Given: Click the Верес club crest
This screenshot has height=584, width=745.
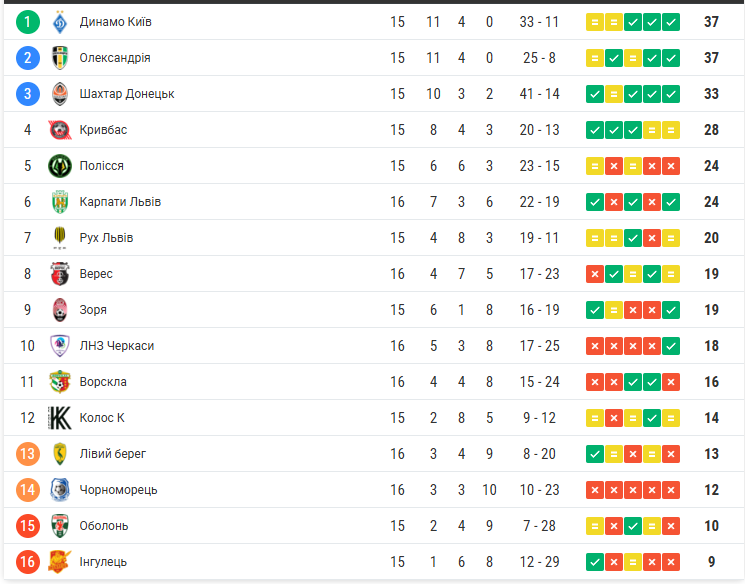Looking at the screenshot, I should click(x=60, y=274).
